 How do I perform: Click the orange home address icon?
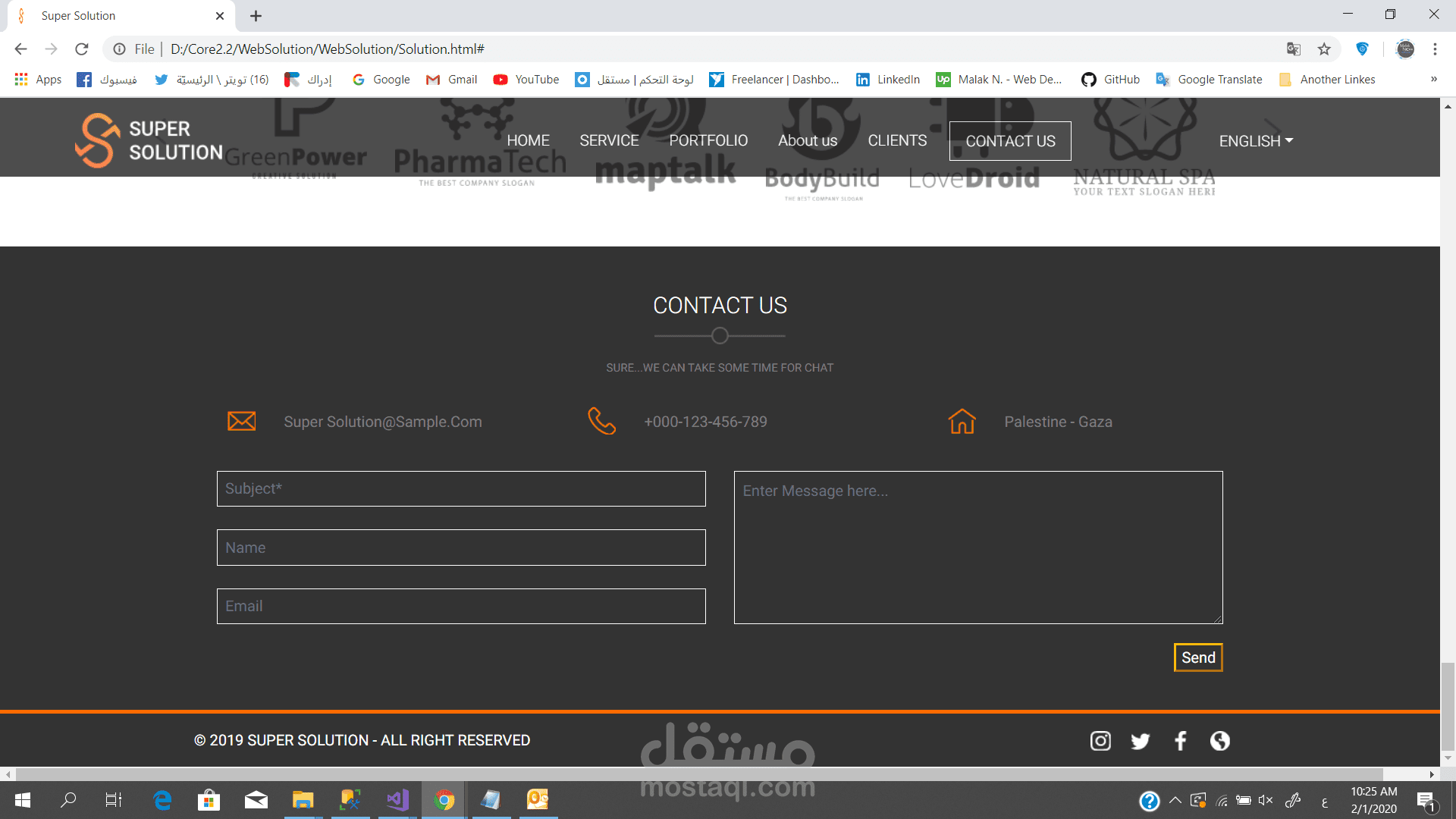point(962,421)
